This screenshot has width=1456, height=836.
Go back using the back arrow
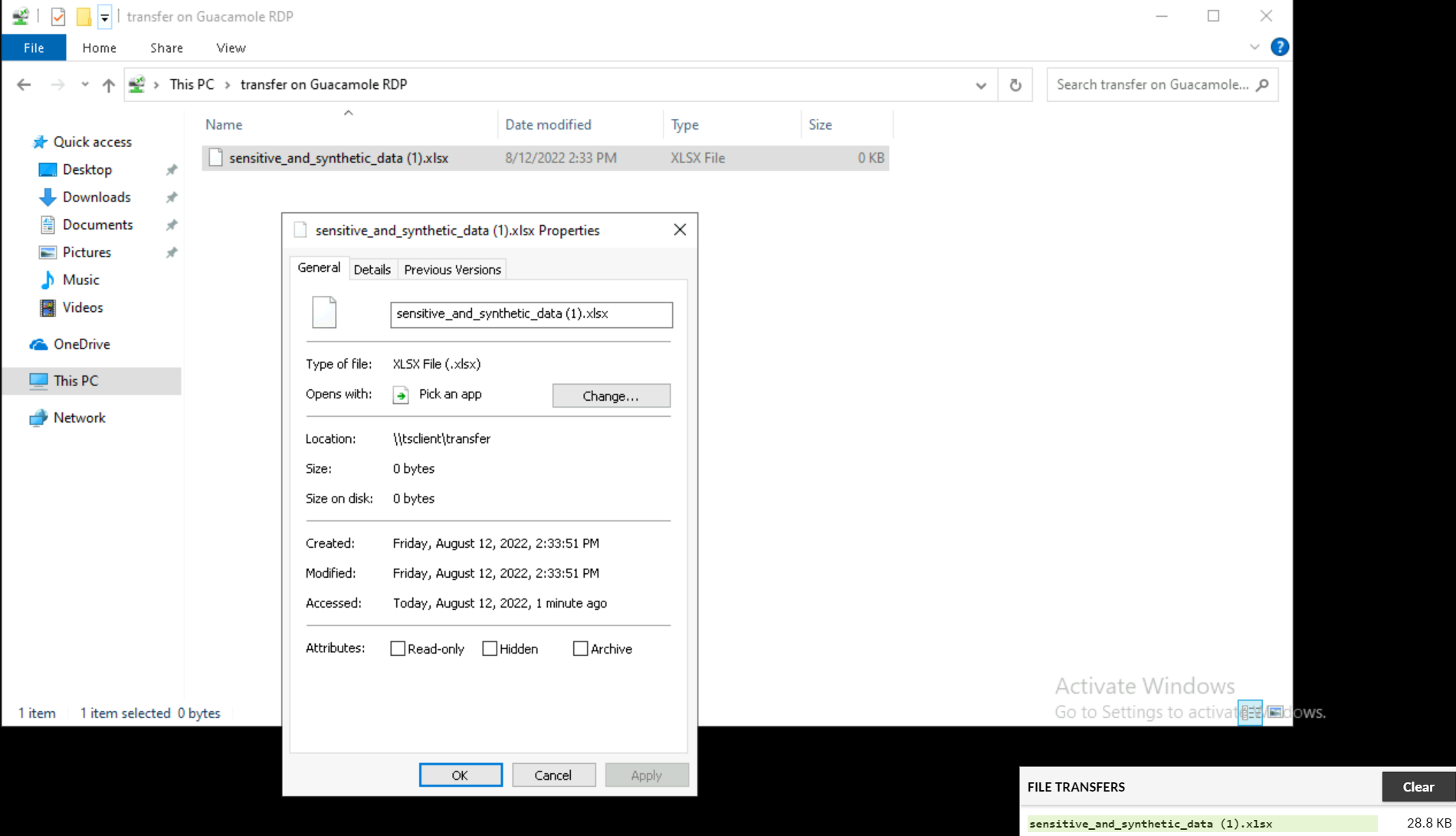pyautogui.click(x=24, y=85)
